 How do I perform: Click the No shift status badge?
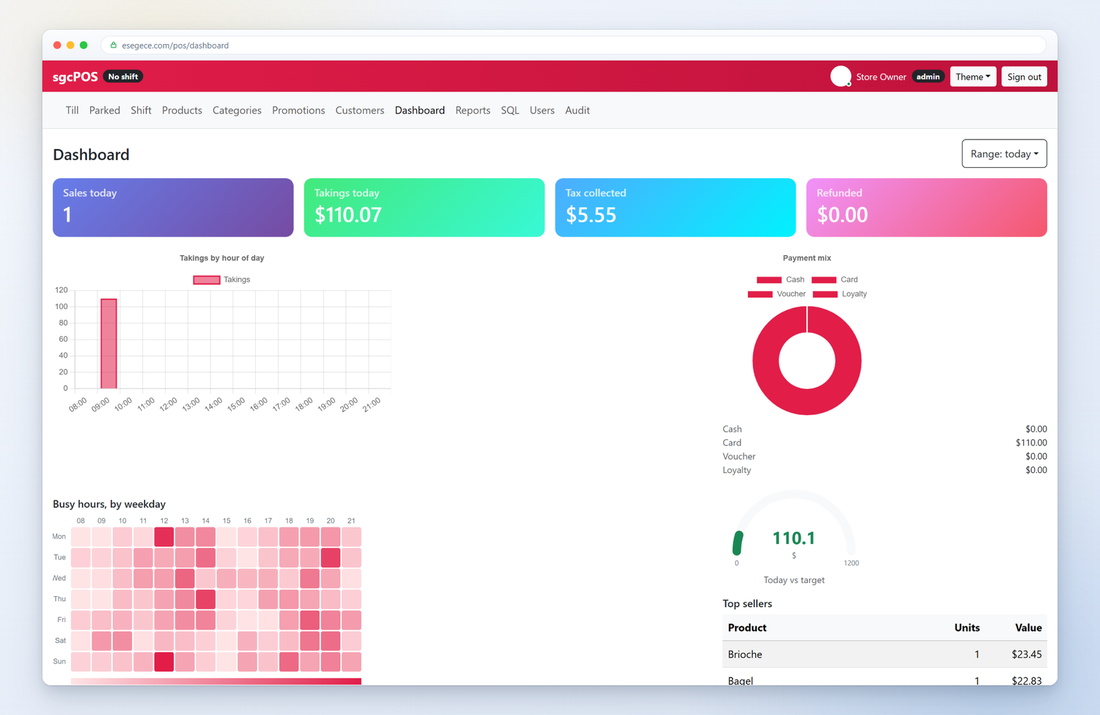pos(123,76)
